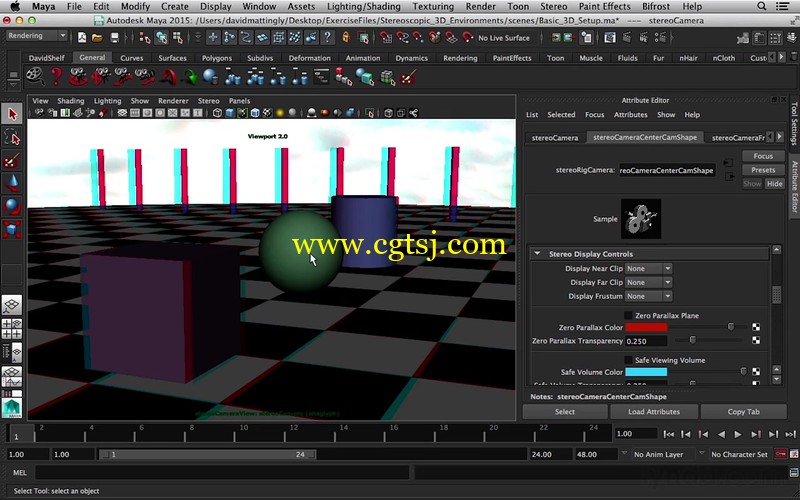Select the arrow Select tool in toolbox
Viewport: 800px width, 500px height.
click(x=12, y=113)
